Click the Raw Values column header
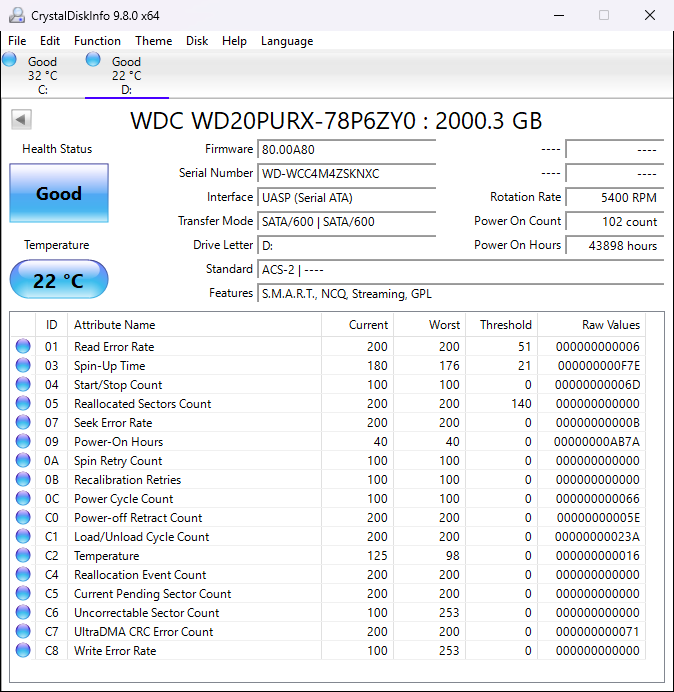The image size is (674, 692). (610, 325)
